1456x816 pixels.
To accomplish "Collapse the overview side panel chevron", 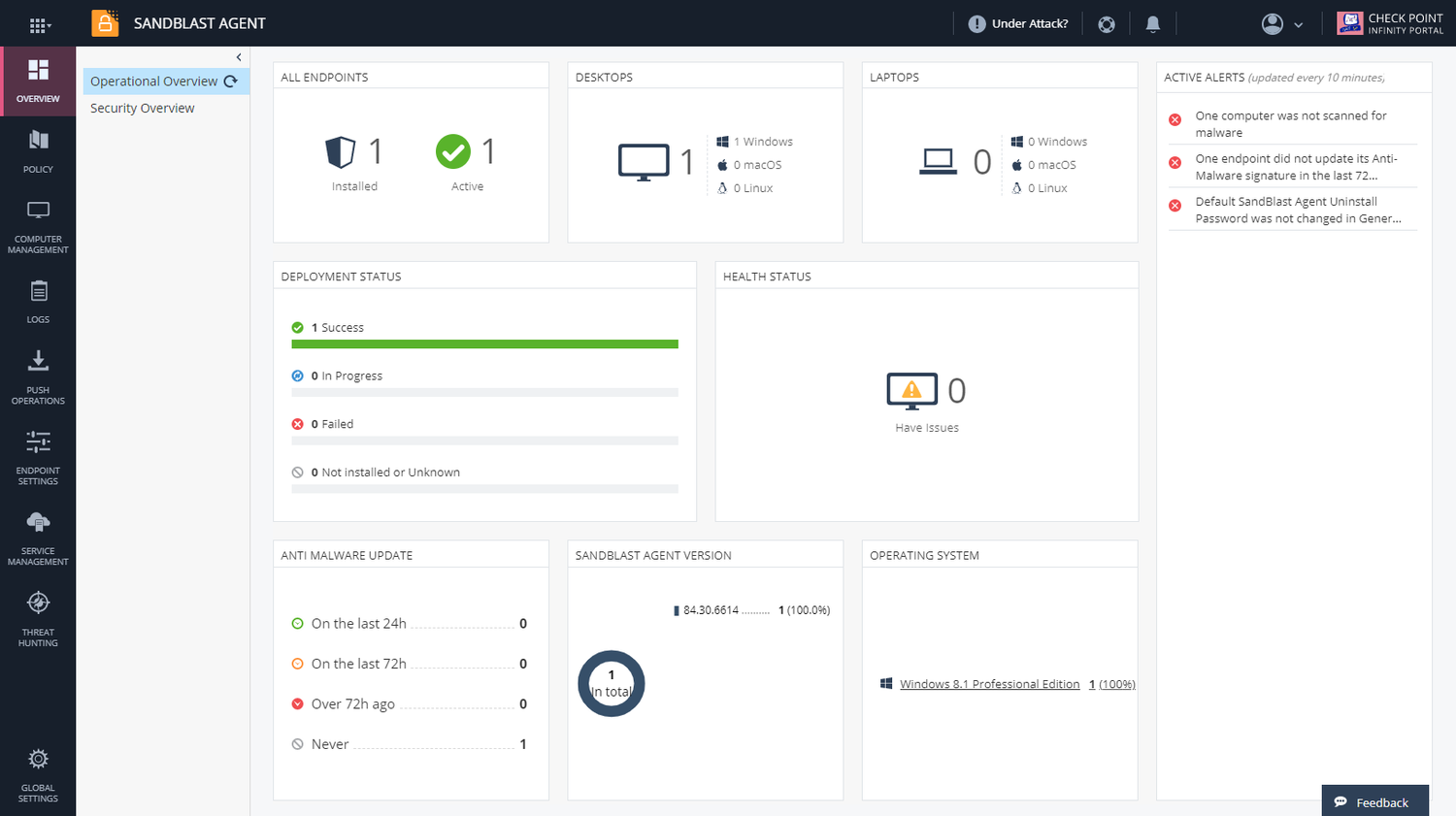I will [239, 57].
